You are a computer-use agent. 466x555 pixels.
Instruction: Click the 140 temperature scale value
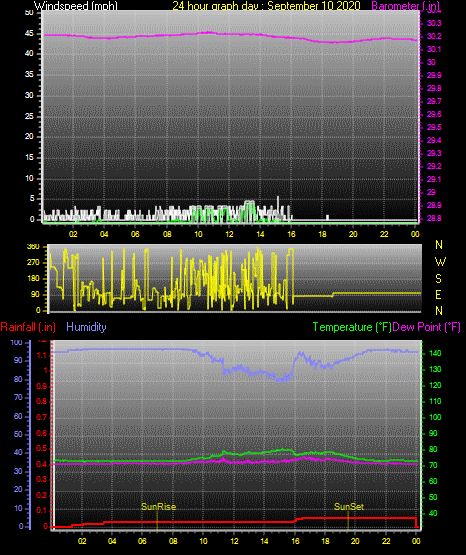coord(435,353)
